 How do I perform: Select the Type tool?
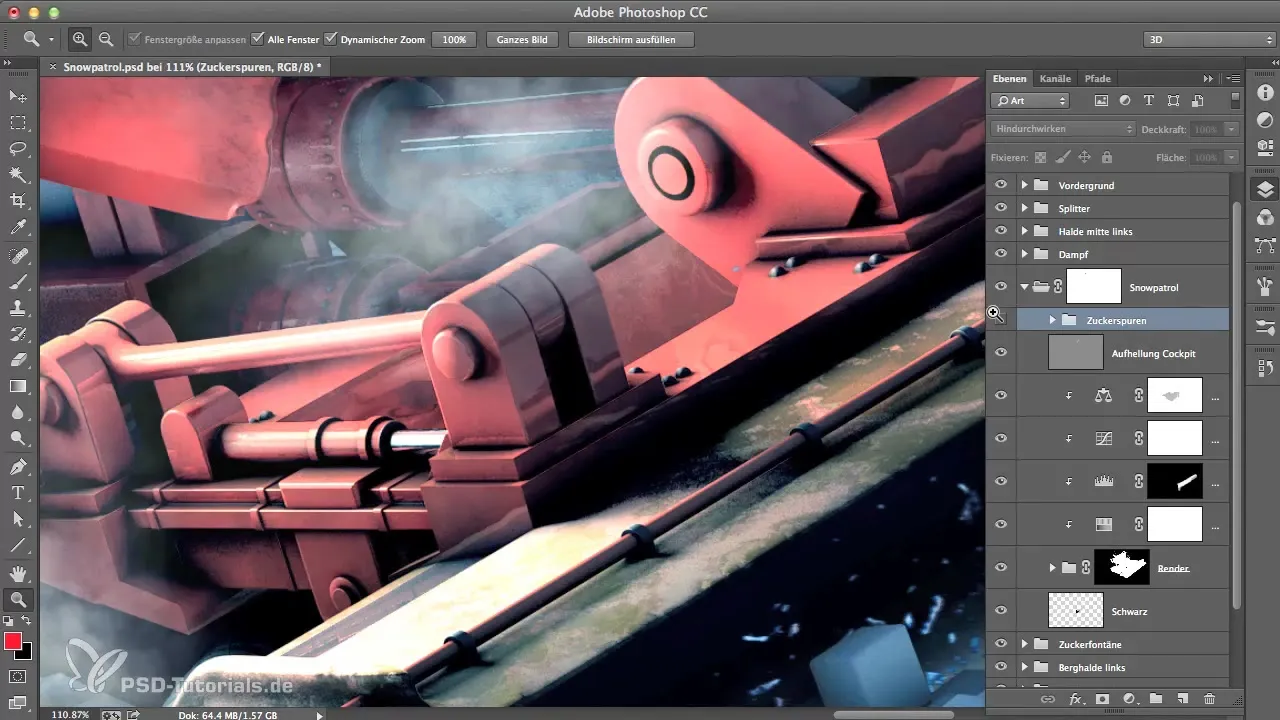(x=18, y=493)
